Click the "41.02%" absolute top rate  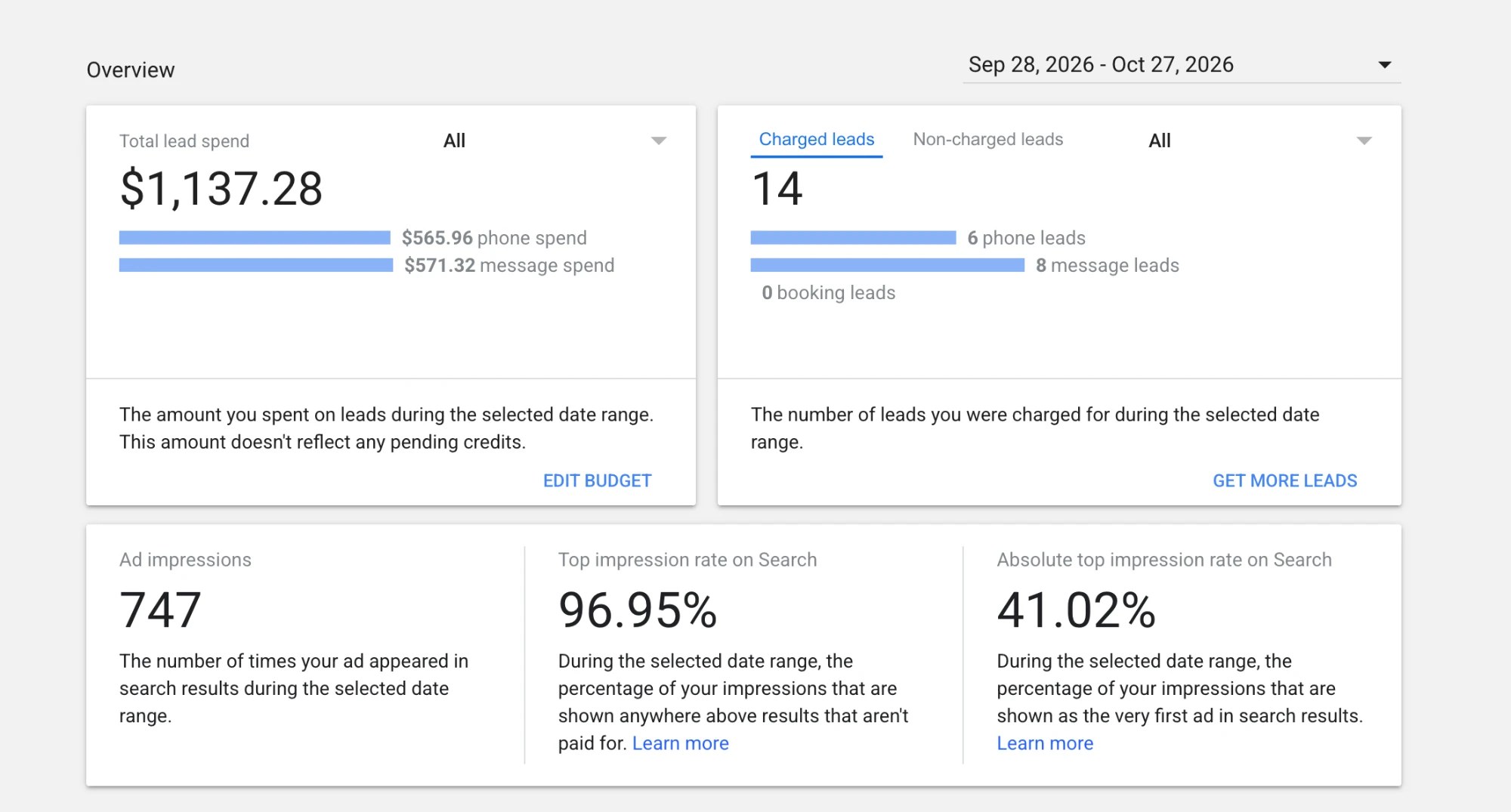point(1076,610)
